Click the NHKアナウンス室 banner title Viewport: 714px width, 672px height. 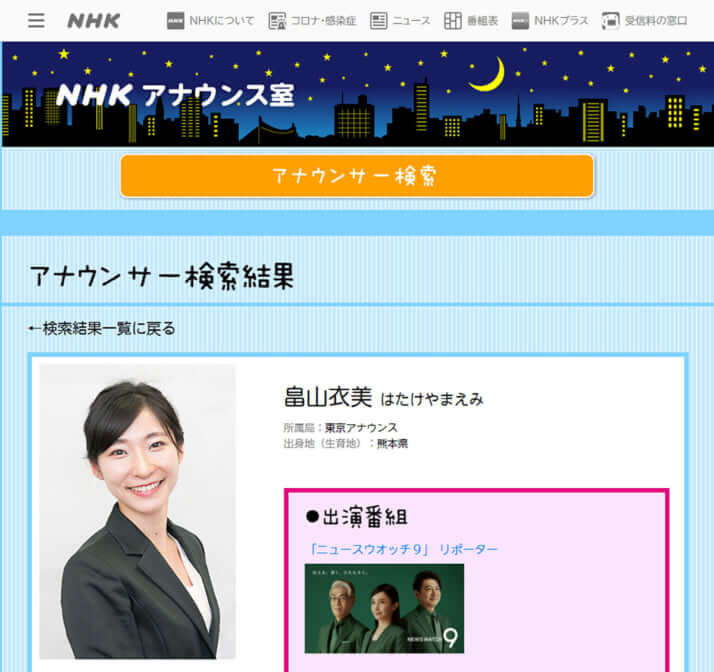[175, 95]
